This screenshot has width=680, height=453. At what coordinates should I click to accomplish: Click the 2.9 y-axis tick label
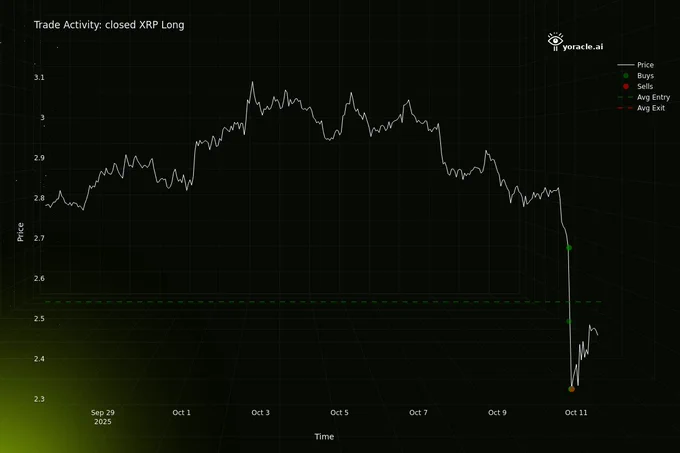[x=39, y=158]
